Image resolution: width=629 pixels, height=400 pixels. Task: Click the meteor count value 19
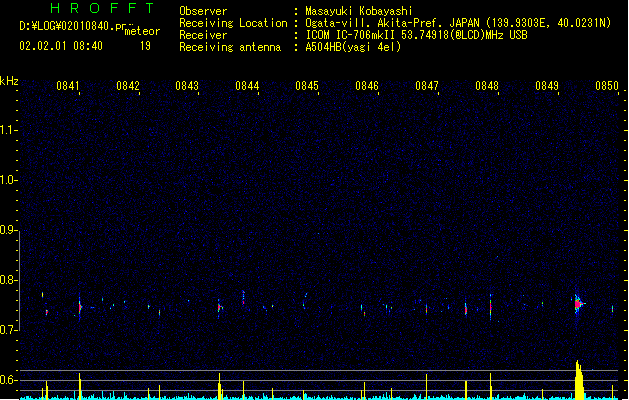coord(145,46)
